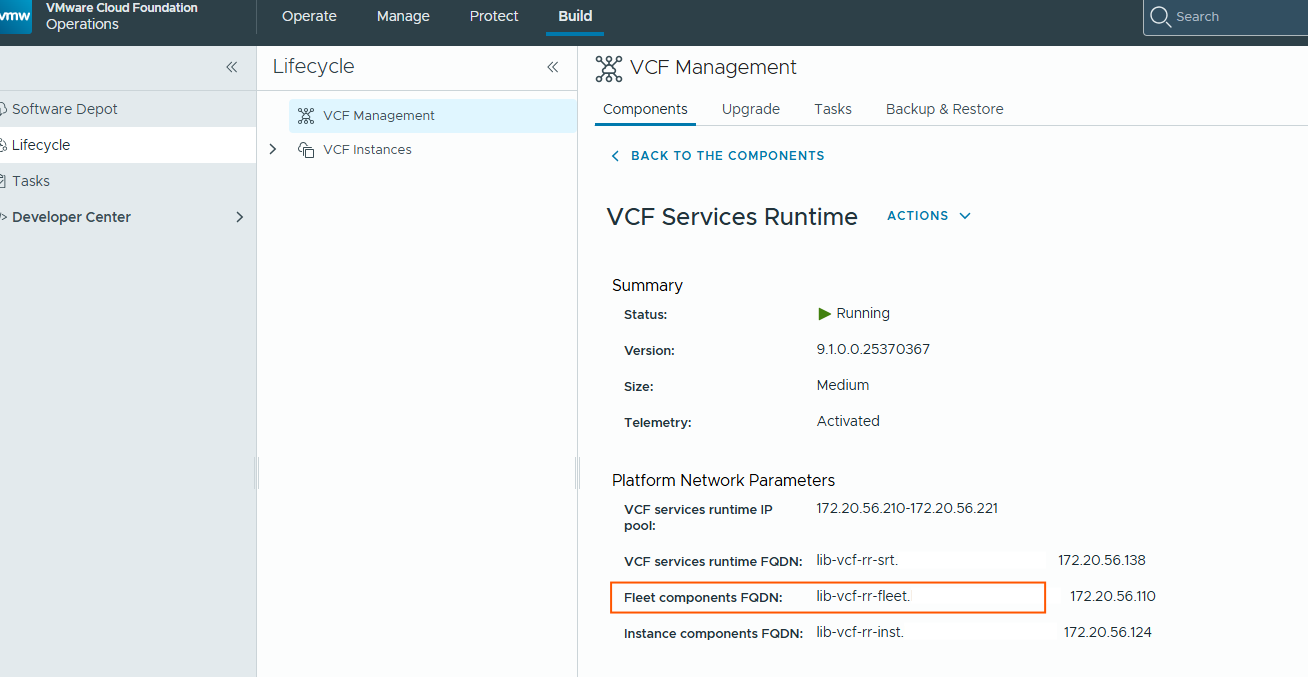
Task: Open Tasks in the left sidebar
Action: tap(128, 181)
